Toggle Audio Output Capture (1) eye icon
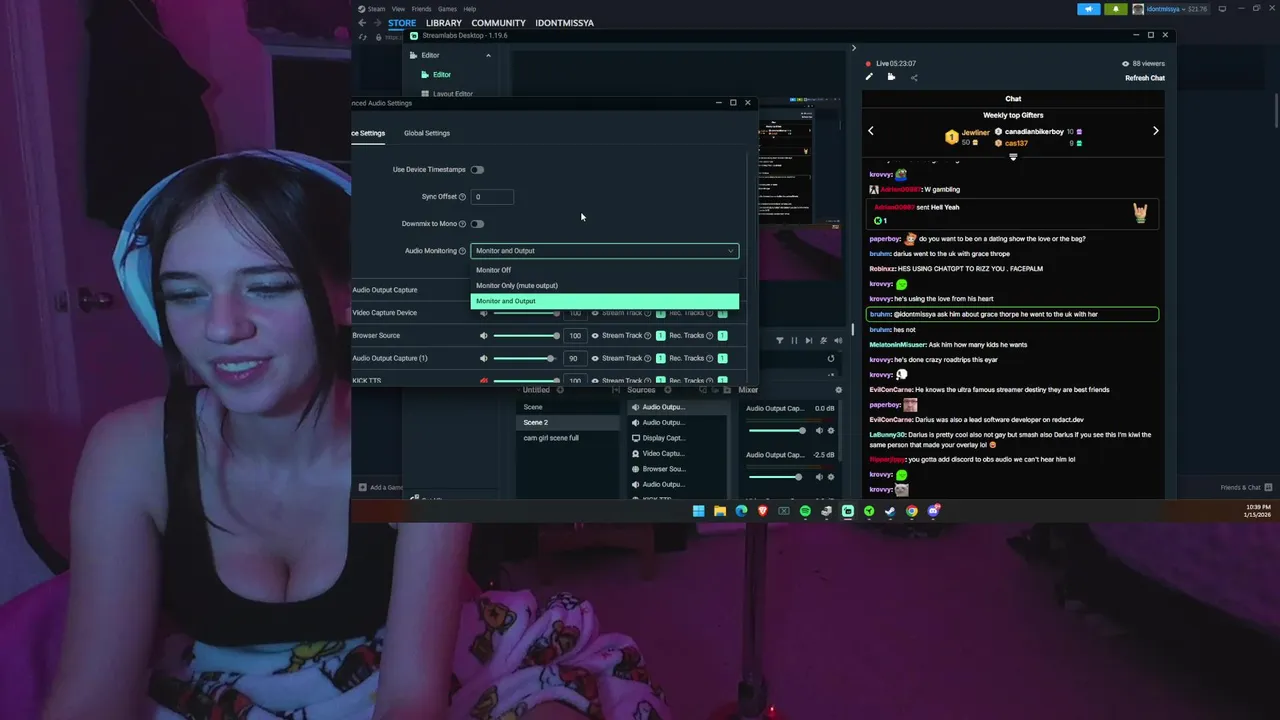 click(x=595, y=358)
